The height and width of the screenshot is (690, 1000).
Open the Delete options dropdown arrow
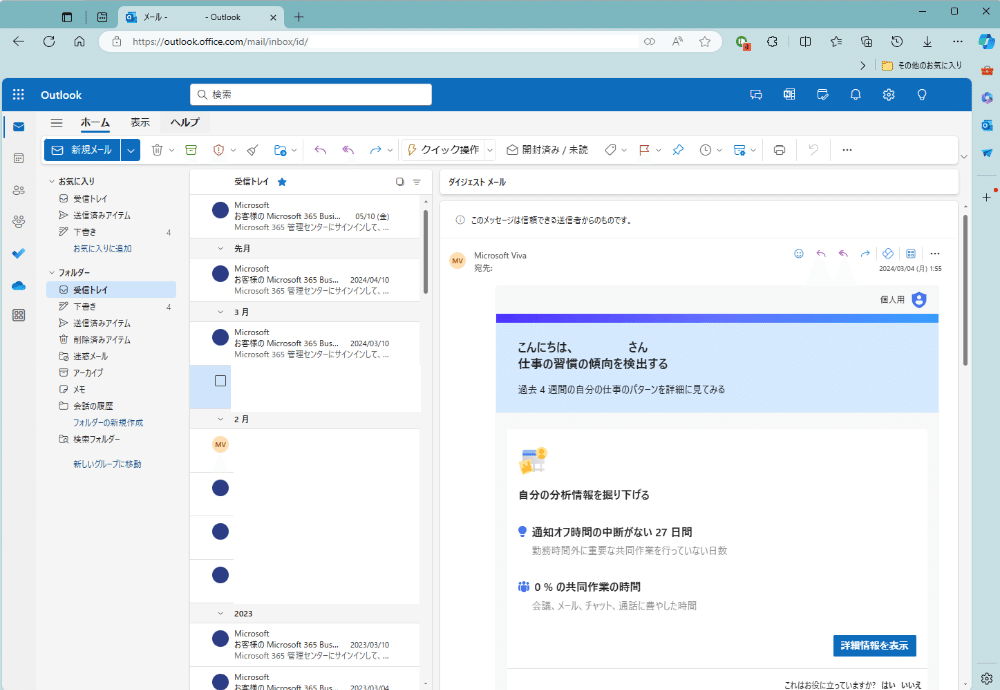tap(172, 150)
